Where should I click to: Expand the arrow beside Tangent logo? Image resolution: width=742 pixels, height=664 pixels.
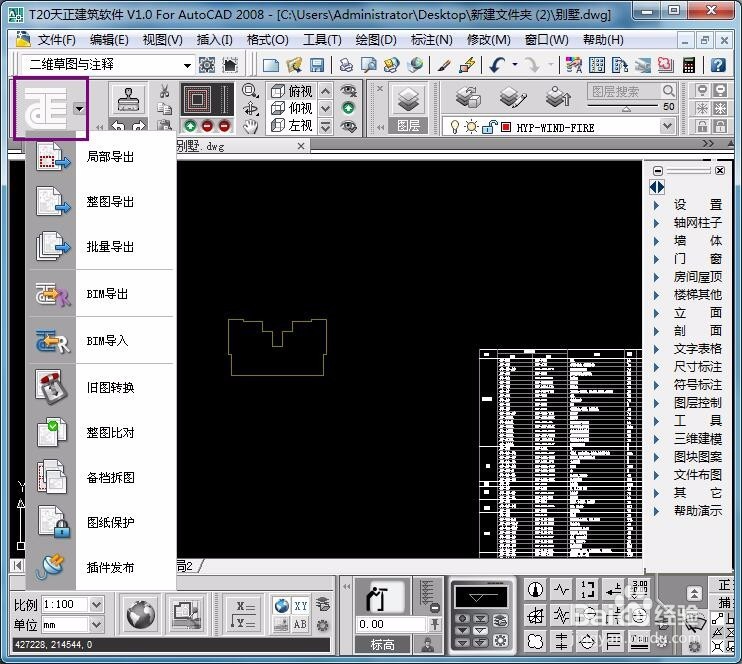(x=79, y=109)
